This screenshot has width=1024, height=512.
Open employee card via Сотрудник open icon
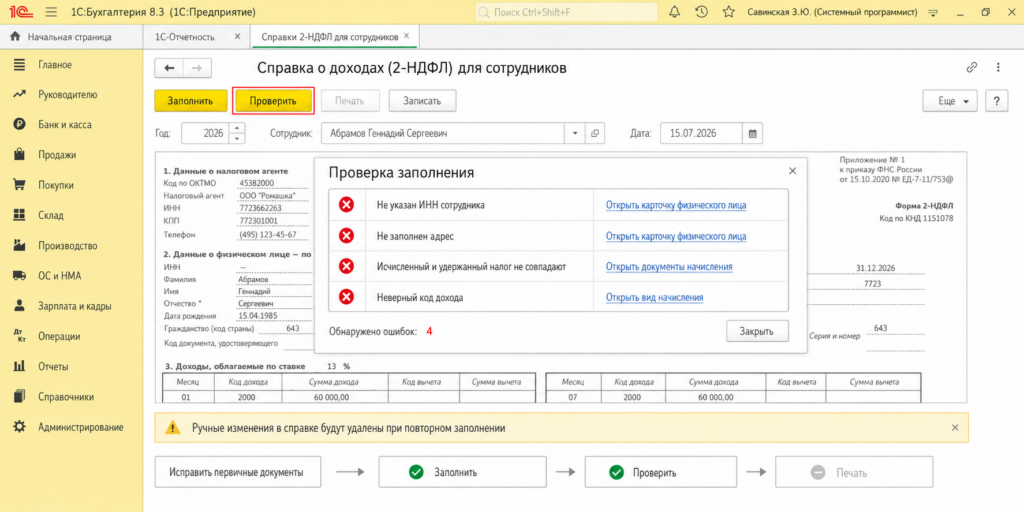(x=594, y=133)
